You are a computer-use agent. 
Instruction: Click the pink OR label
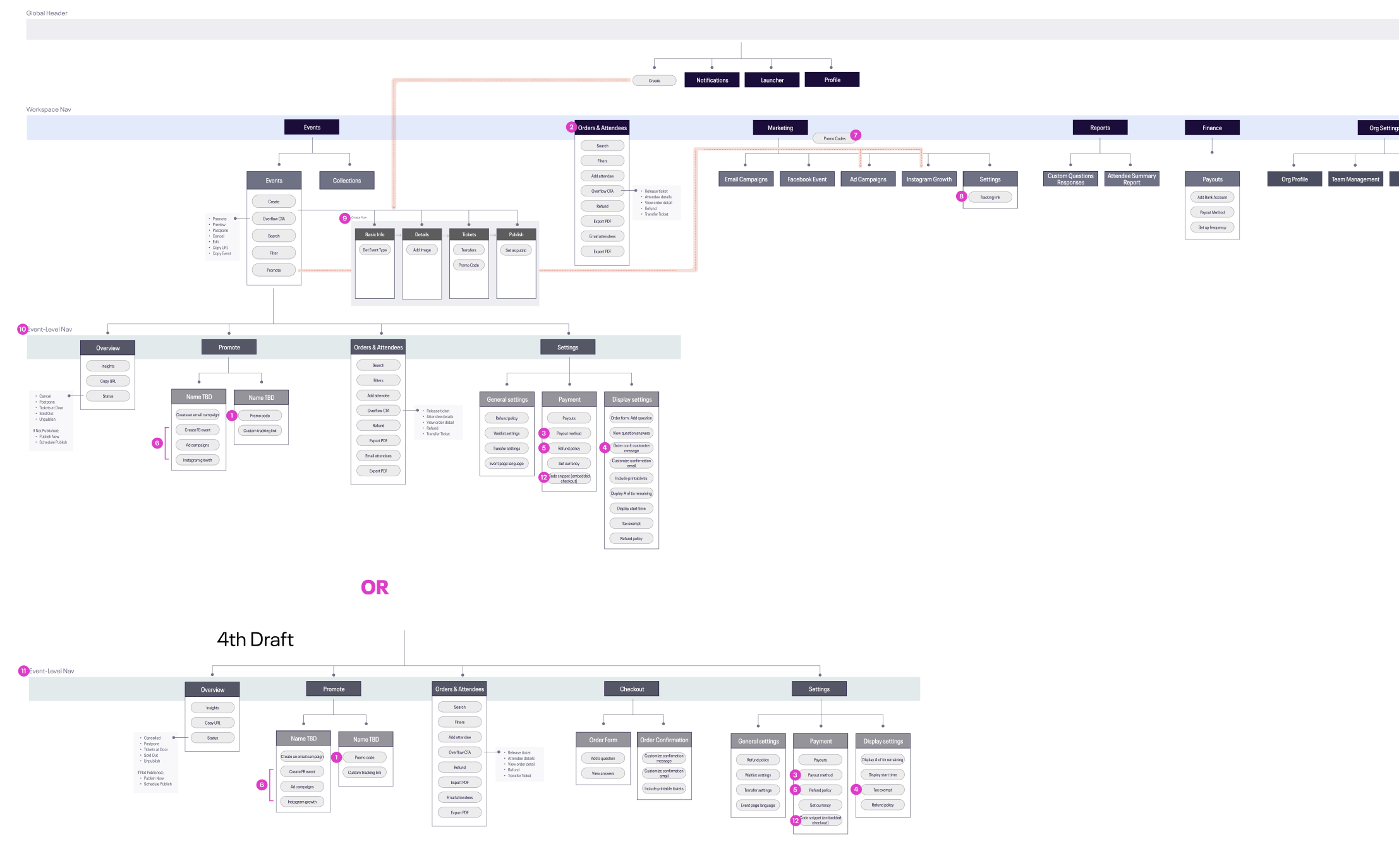375,588
